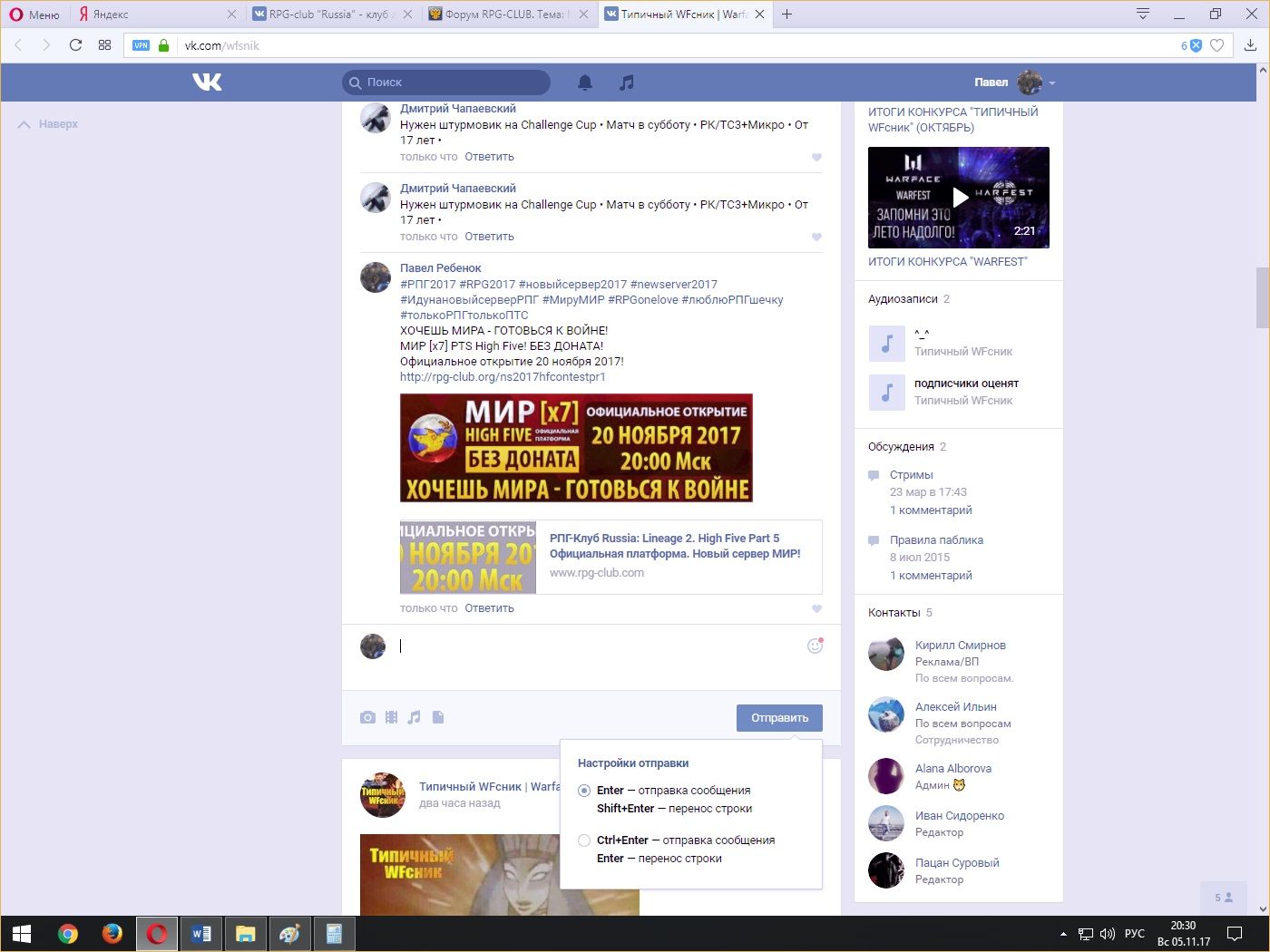Image resolution: width=1270 pixels, height=952 pixels.
Task: Go back with the browser back arrow
Action: click(x=18, y=45)
